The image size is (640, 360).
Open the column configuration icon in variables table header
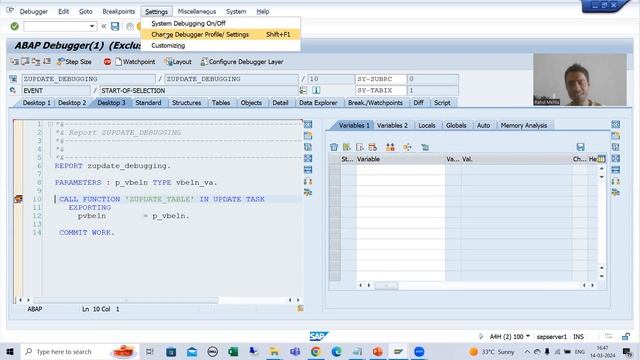point(601,159)
